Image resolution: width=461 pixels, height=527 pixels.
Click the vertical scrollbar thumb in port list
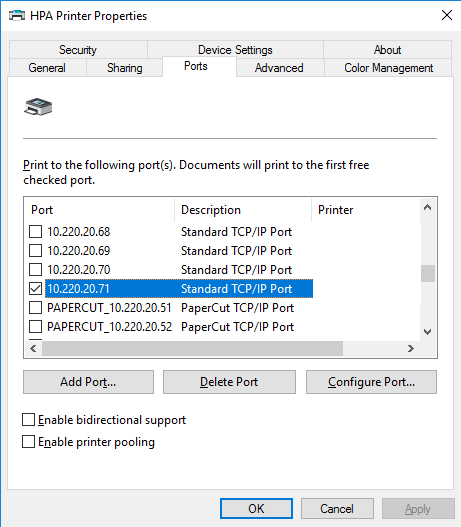pos(427,274)
